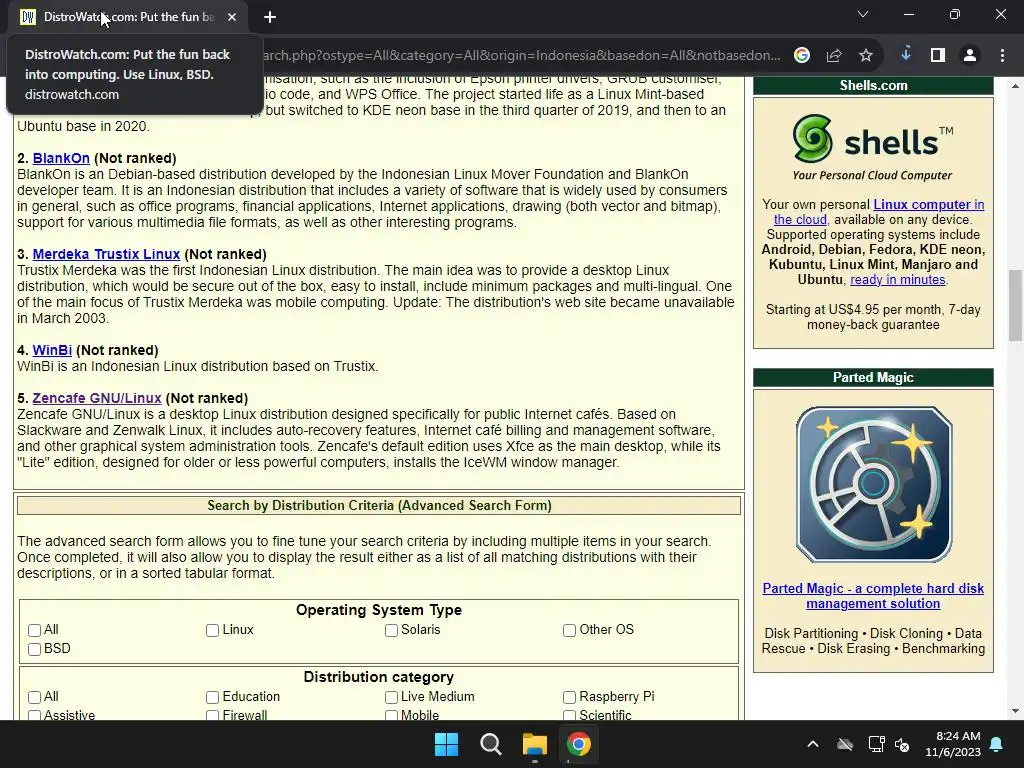1024x768 pixels.
Task: Open the clock showing 8:24 AM
Action: coord(953,744)
